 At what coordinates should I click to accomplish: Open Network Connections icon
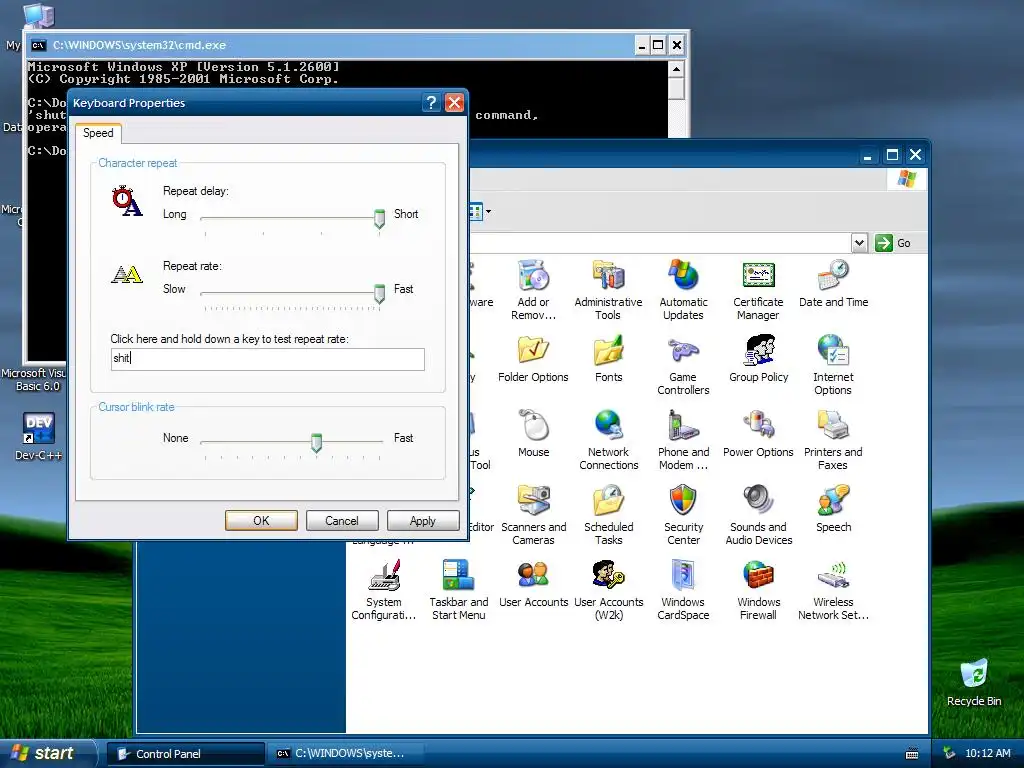(609, 440)
